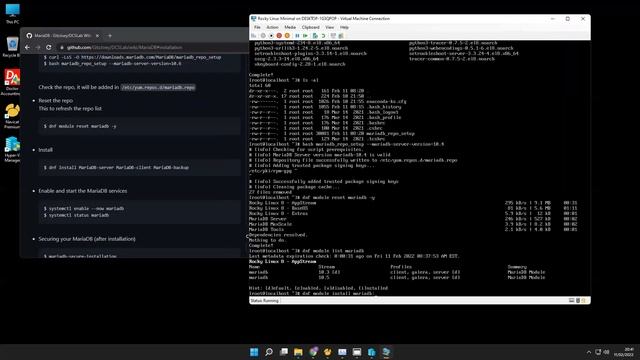Click the red Shut Down VM icon
The image size is (640, 360).
pos(279,36)
